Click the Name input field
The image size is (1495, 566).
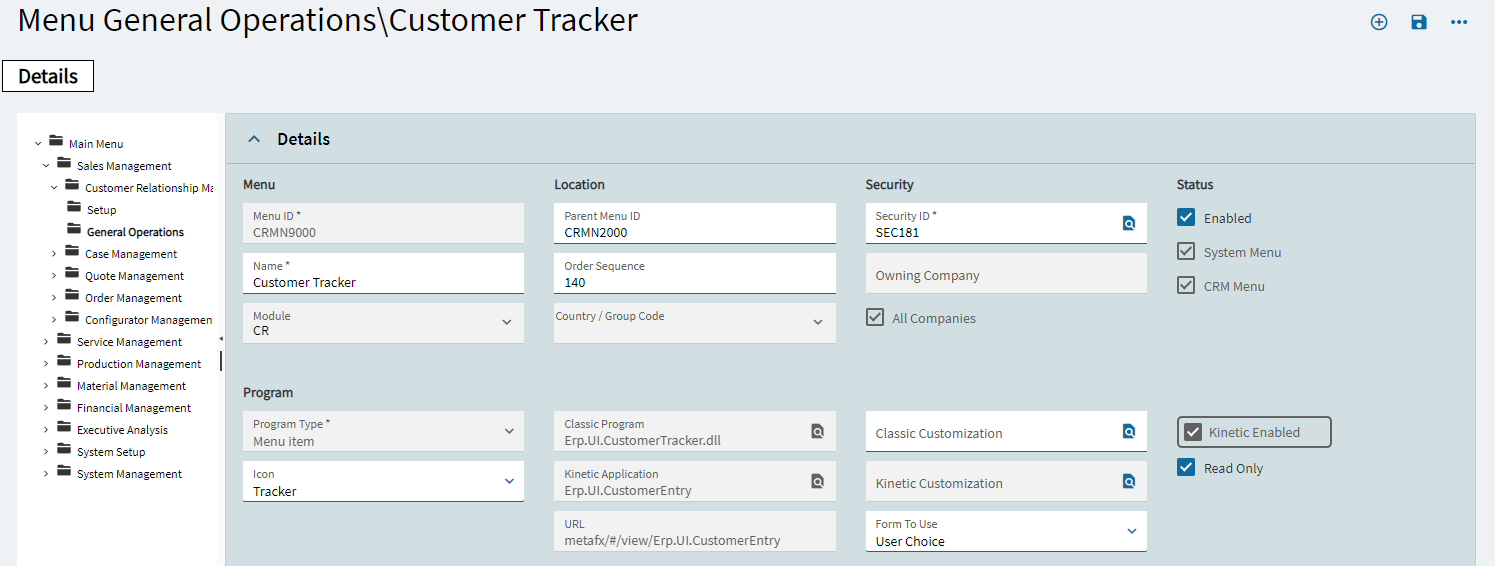coord(383,282)
